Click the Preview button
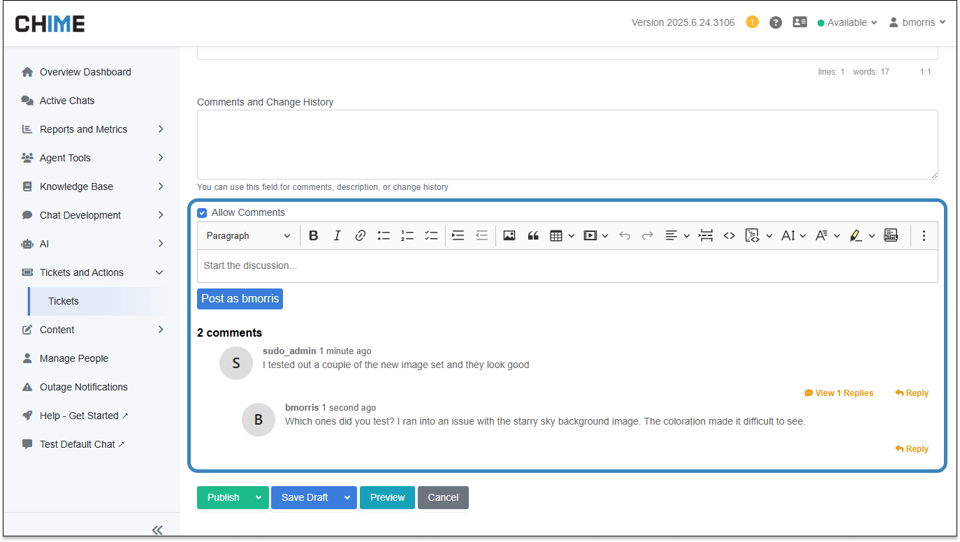The width and height of the screenshot is (960, 542). pos(387,497)
